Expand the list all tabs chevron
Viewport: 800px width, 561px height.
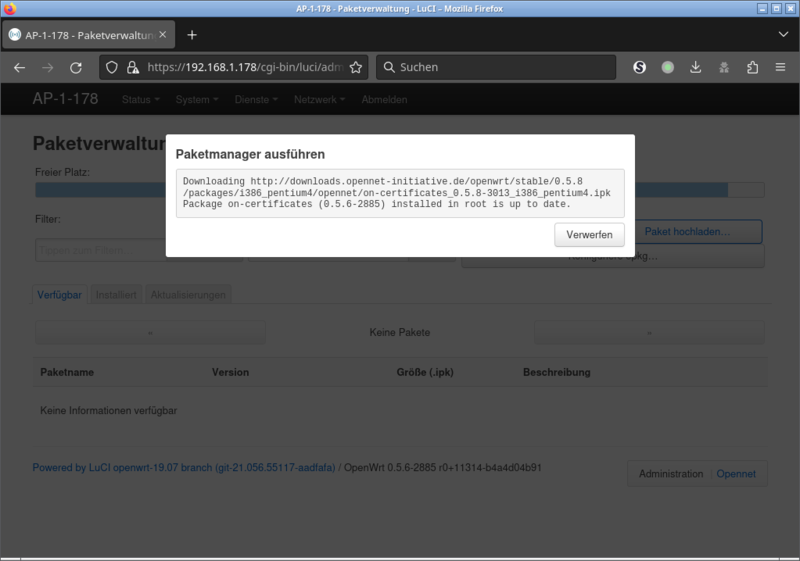[783, 35]
